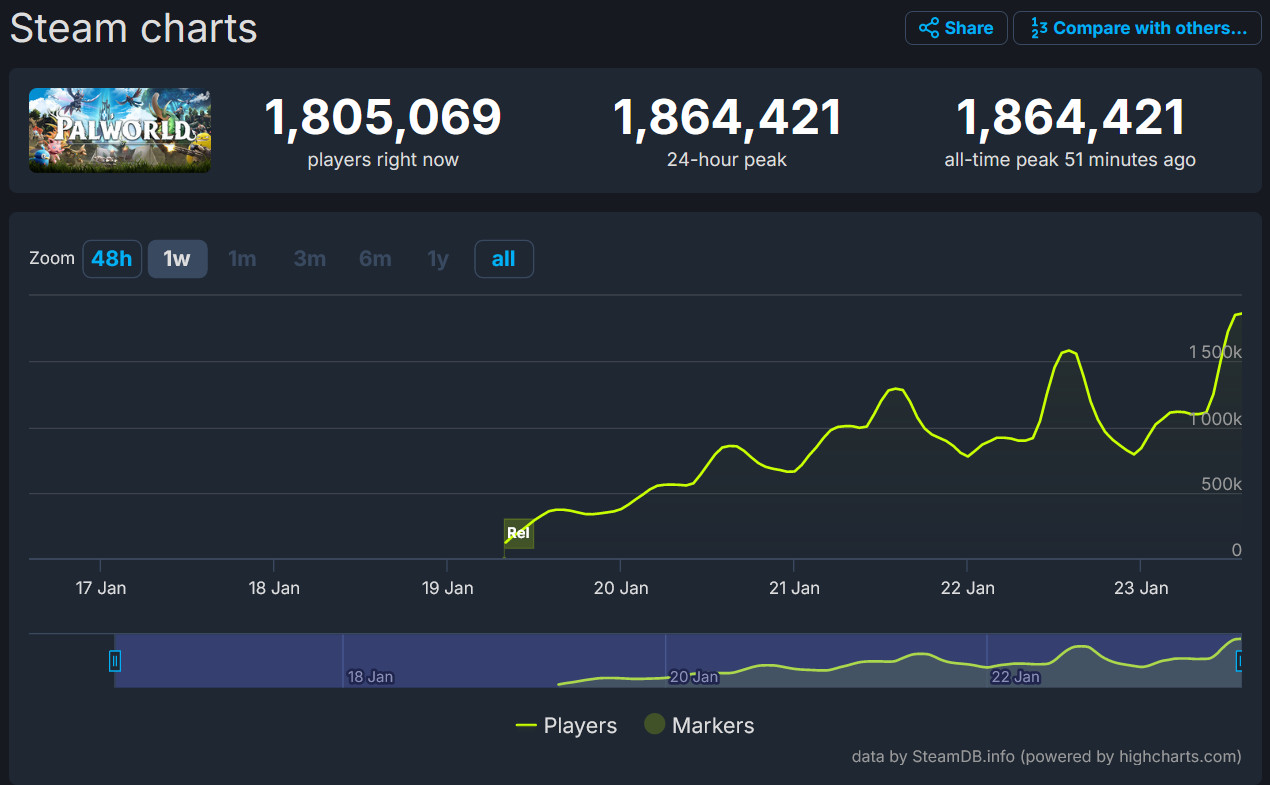Click the 1,805,069 players right now value

pos(383,118)
